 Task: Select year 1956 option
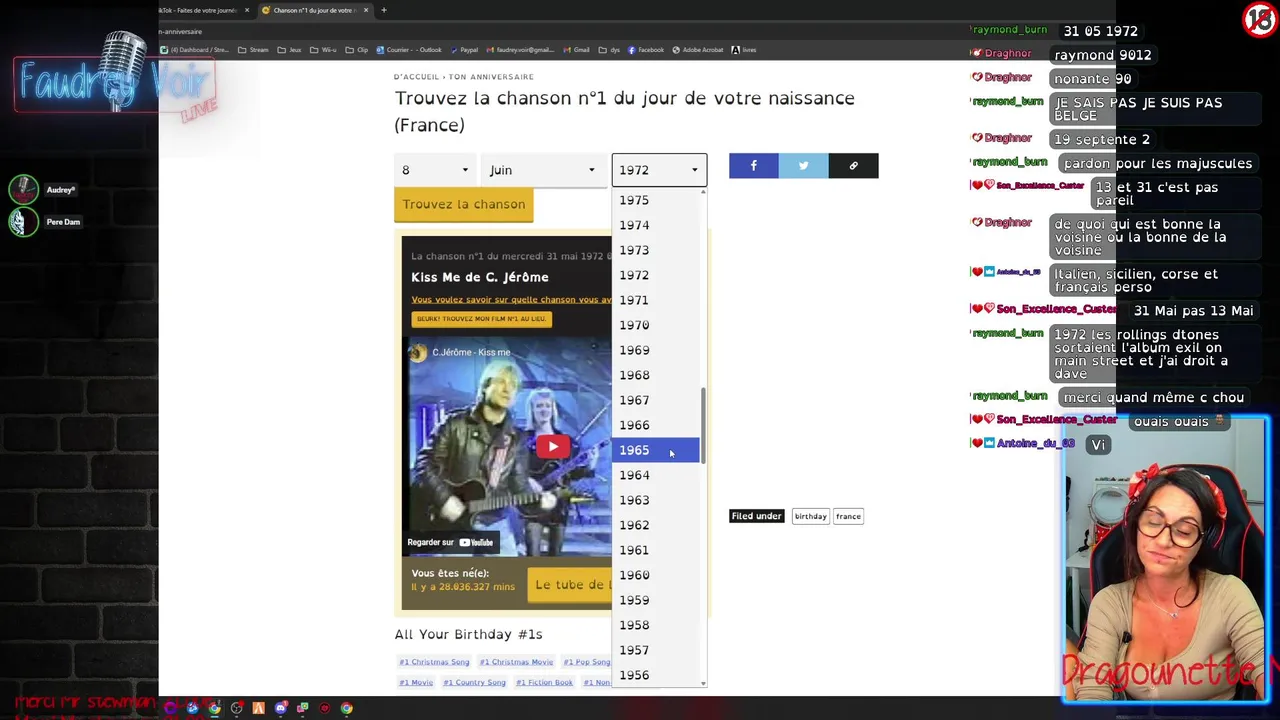[x=656, y=675]
